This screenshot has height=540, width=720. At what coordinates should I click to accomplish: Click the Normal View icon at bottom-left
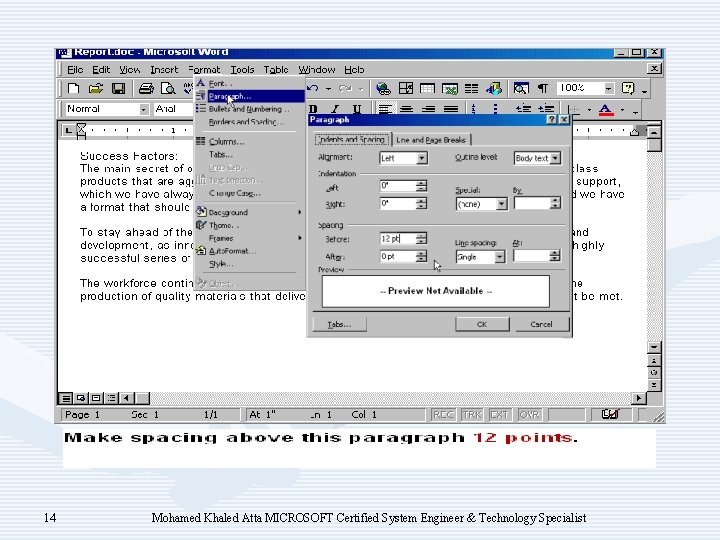tap(66, 398)
